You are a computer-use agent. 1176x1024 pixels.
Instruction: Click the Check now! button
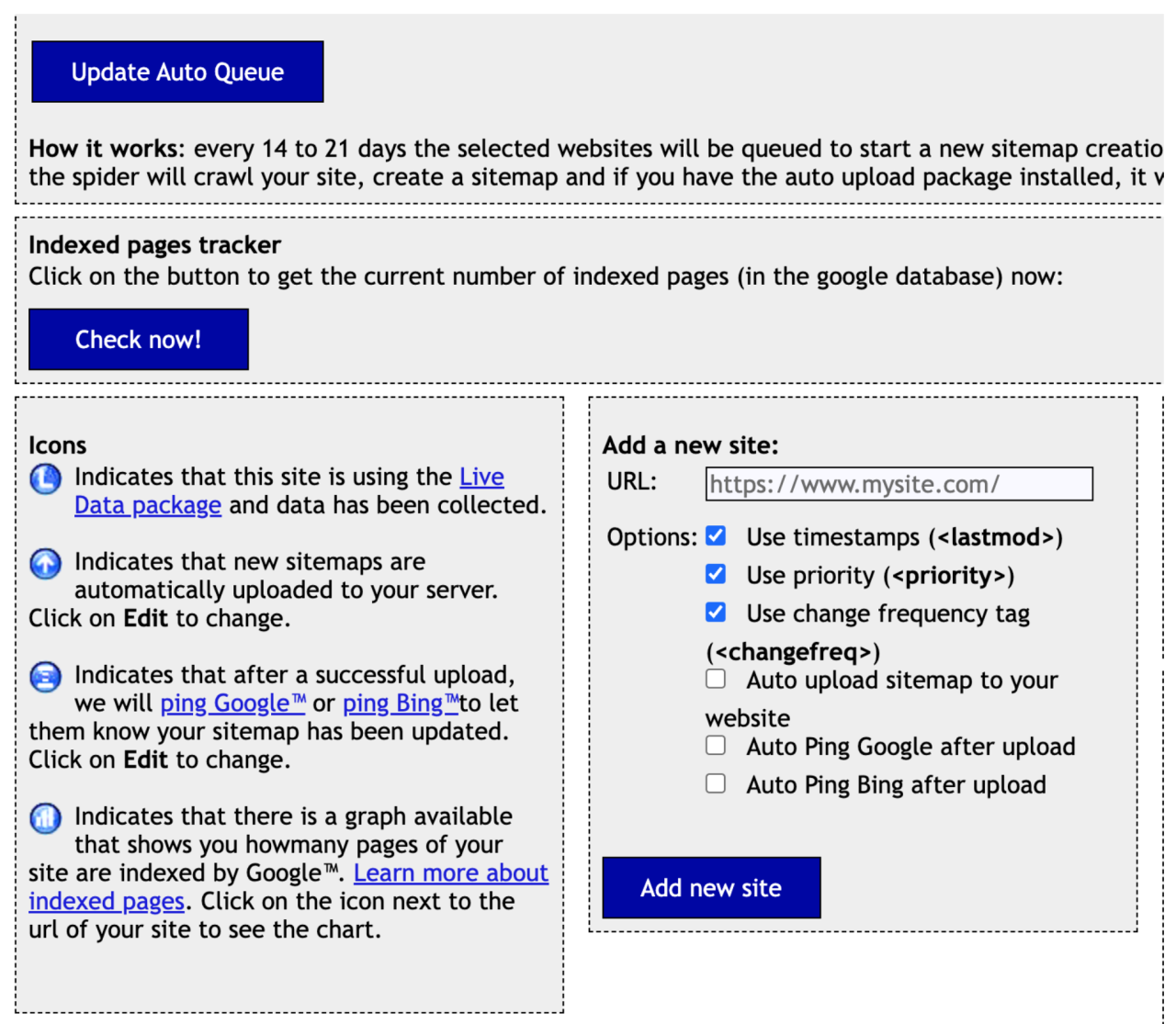[139, 340]
